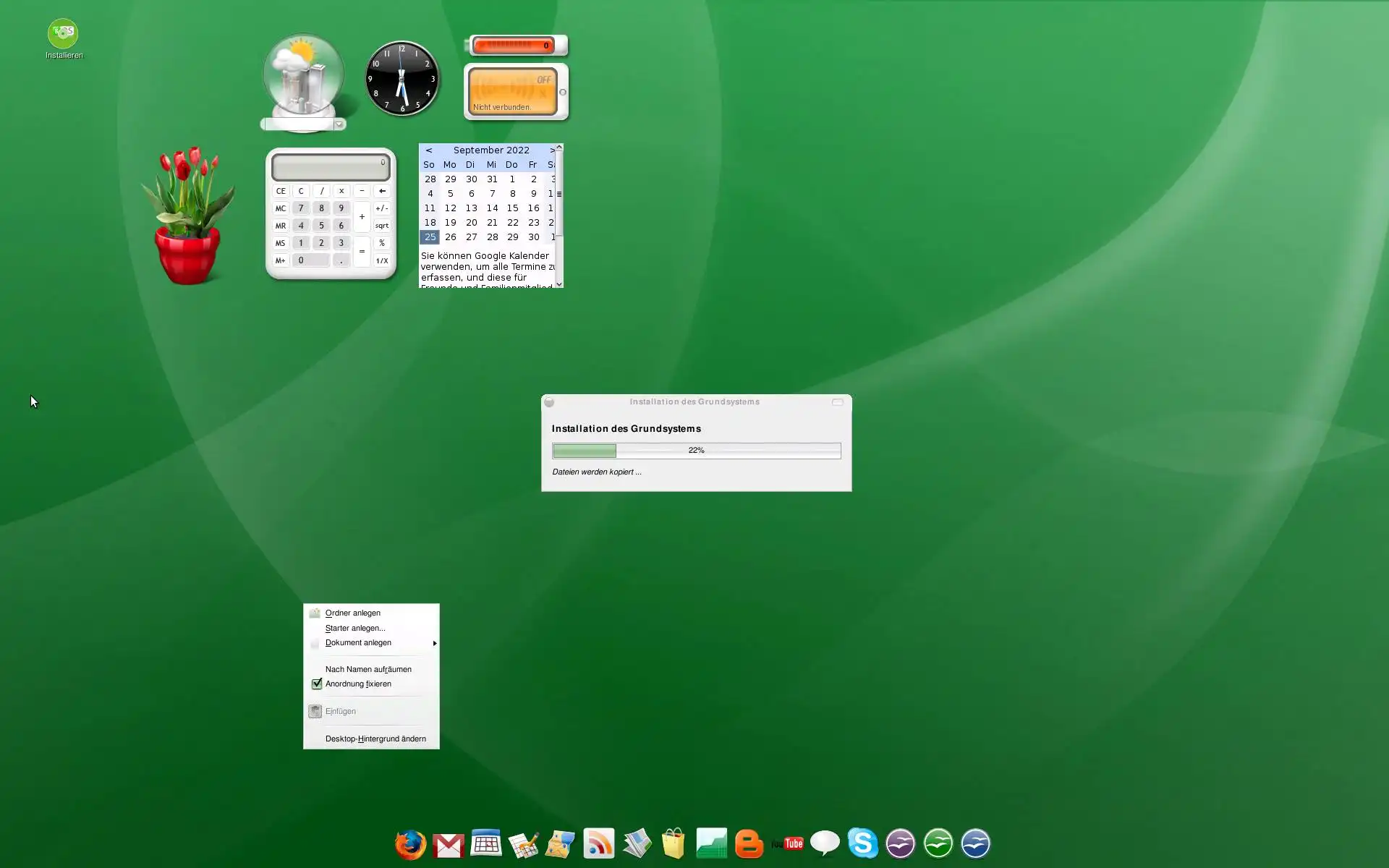The width and height of the screenshot is (1389, 868).
Task: Go to next month in calendar
Action: coord(552,150)
